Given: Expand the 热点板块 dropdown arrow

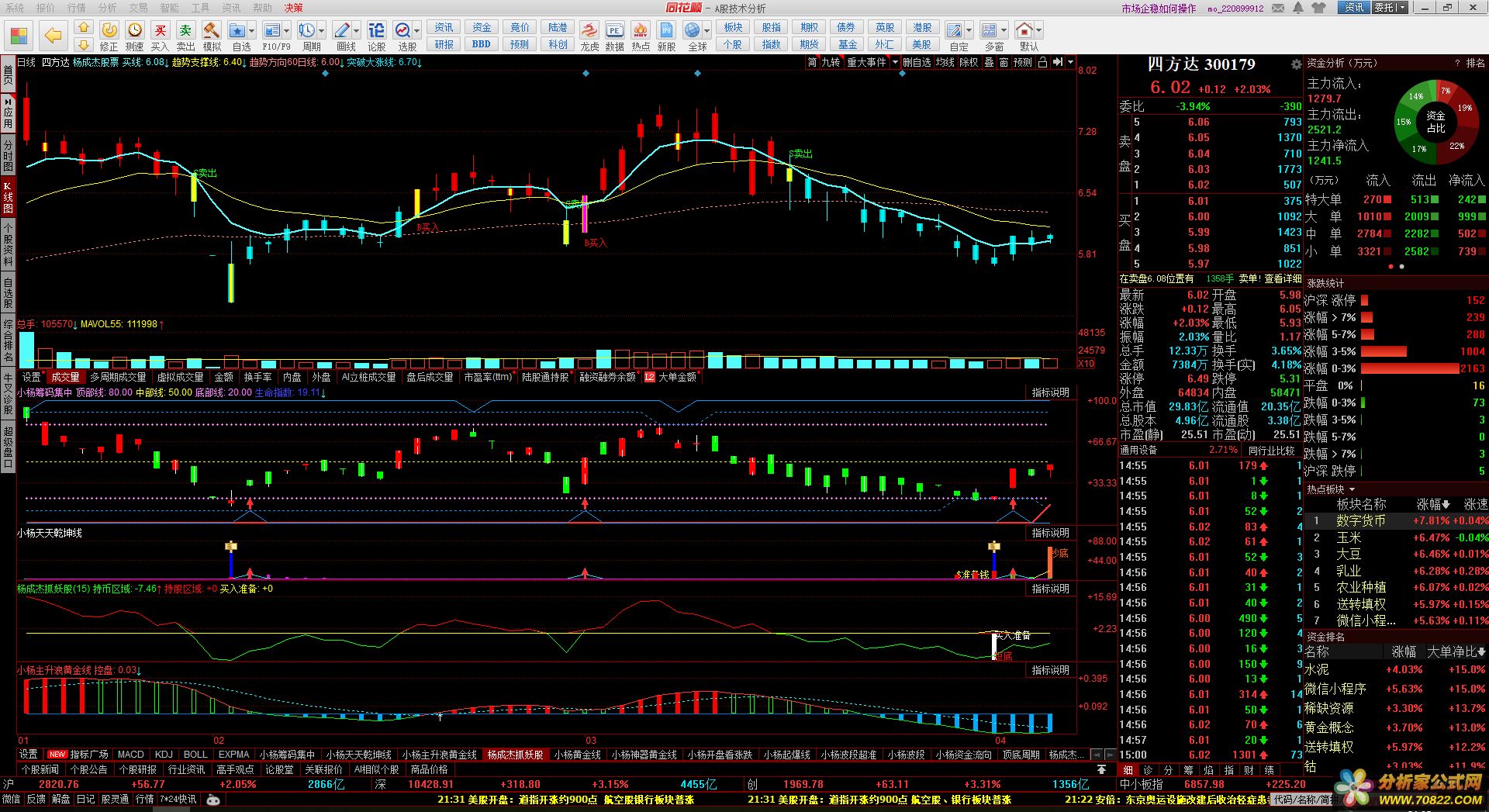Looking at the screenshot, I should [1353, 489].
